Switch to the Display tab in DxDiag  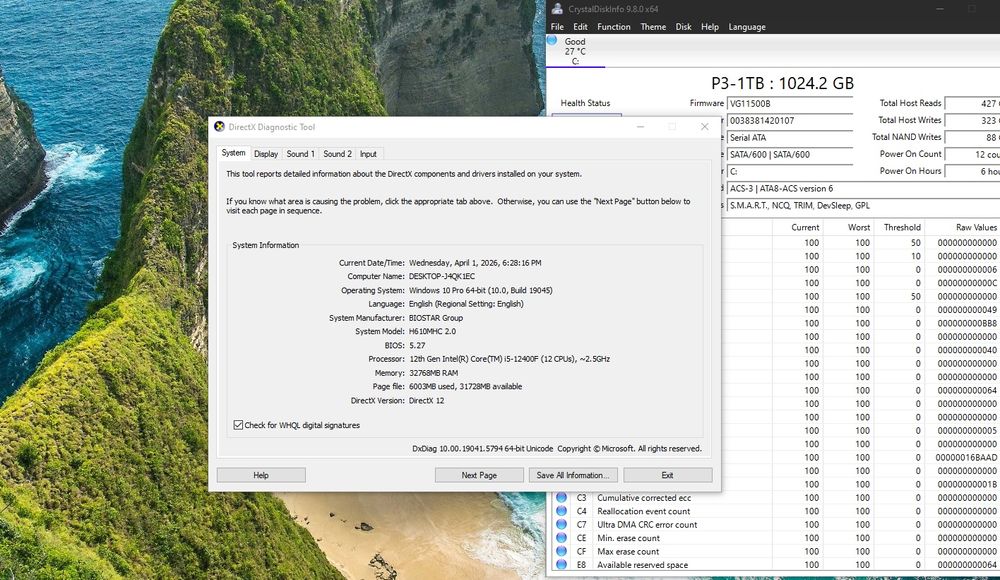(x=266, y=154)
